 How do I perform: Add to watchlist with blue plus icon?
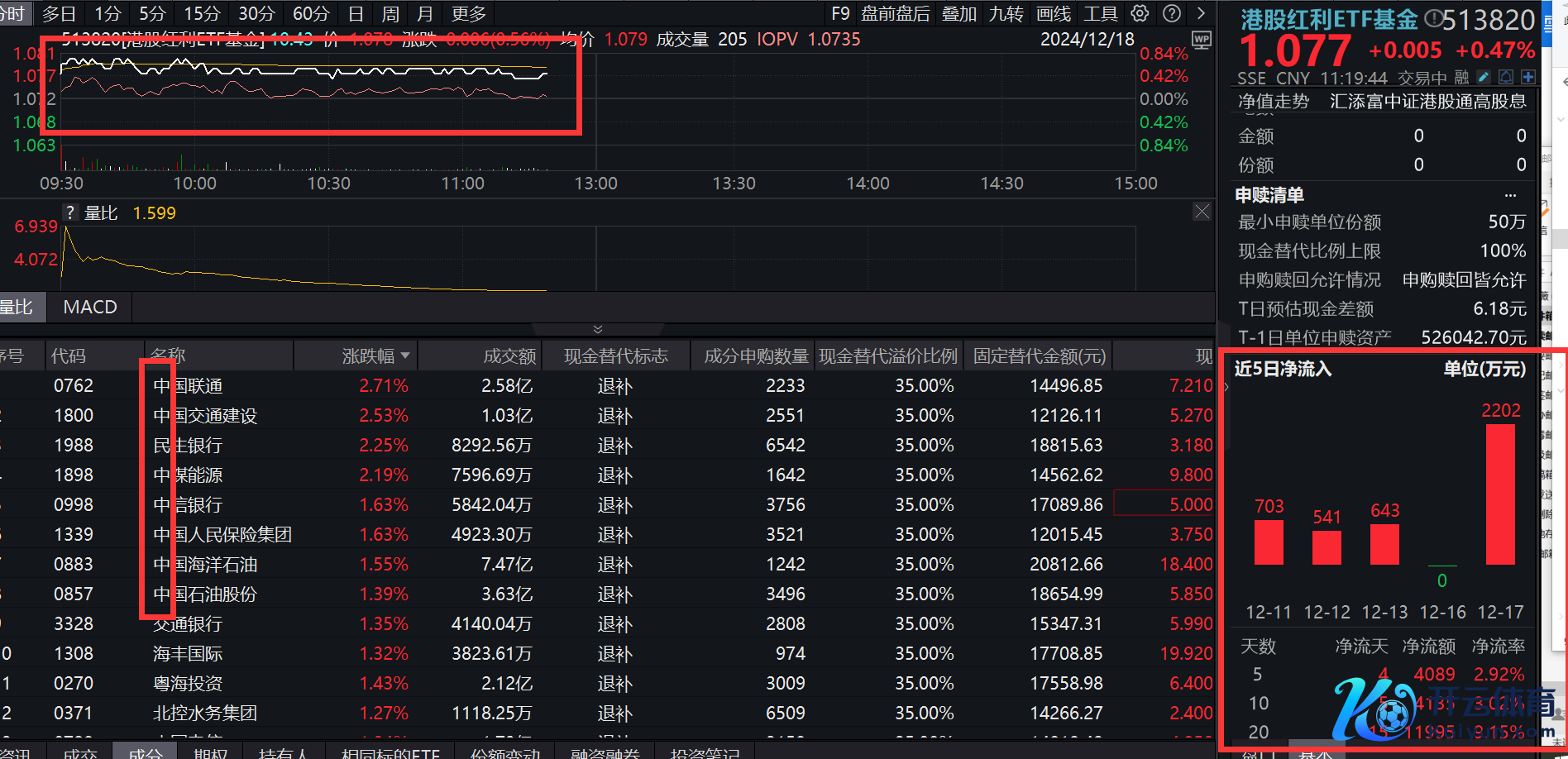click(x=1527, y=77)
